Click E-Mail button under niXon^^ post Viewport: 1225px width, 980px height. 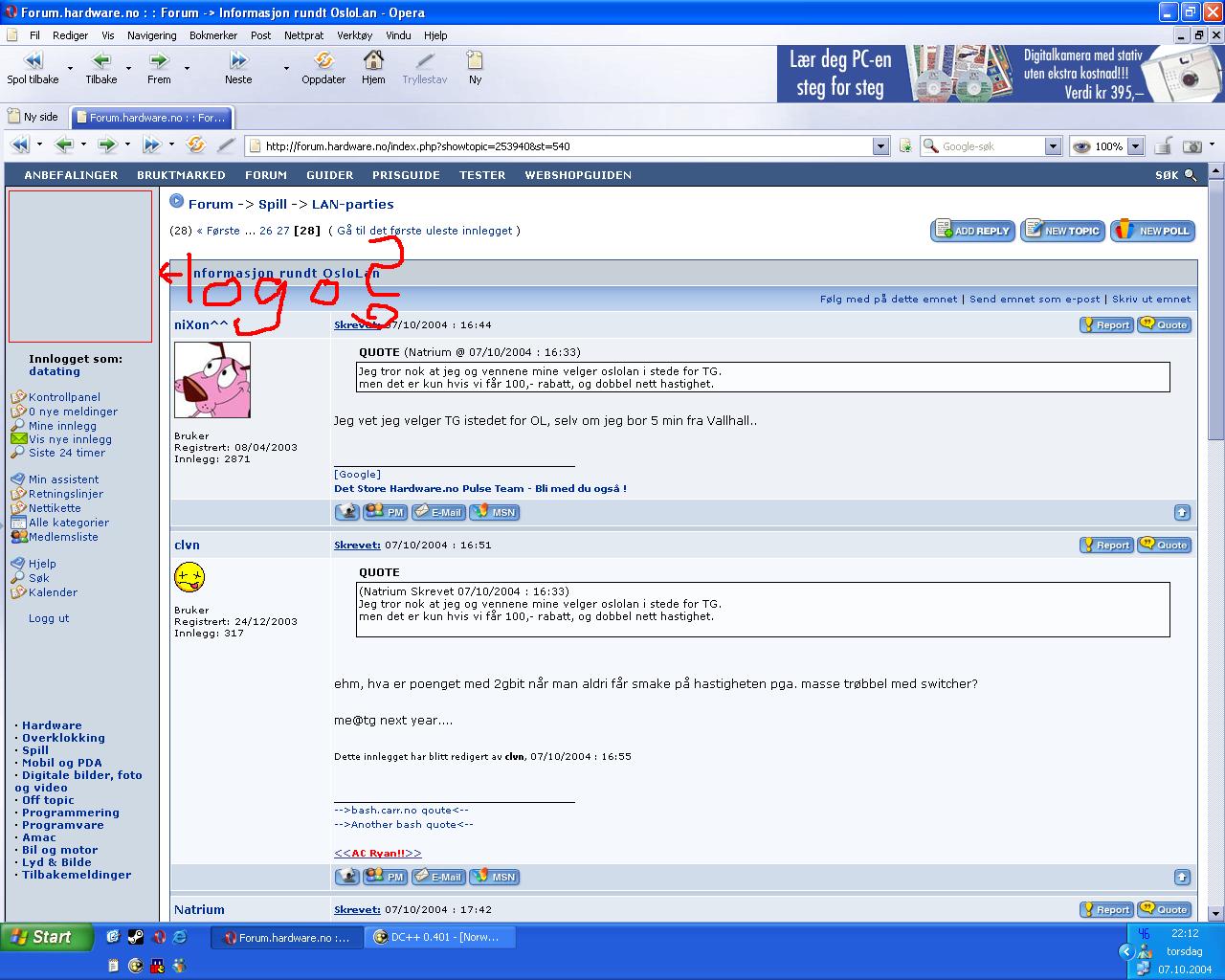438,512
